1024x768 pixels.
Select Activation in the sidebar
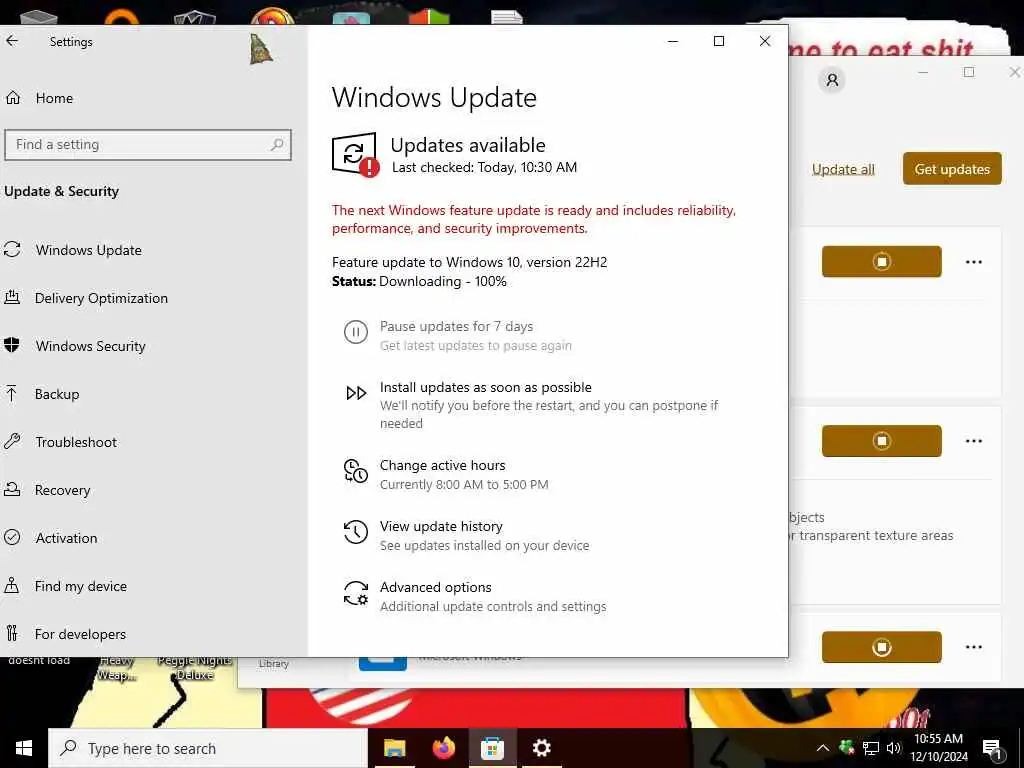(66, 538)
